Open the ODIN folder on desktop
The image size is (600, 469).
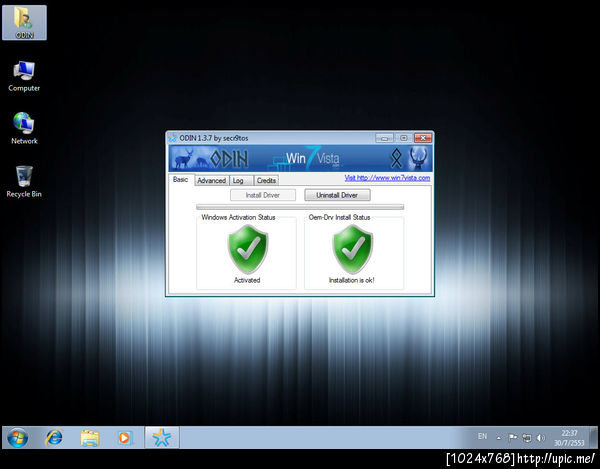click(x=24, y=22)
